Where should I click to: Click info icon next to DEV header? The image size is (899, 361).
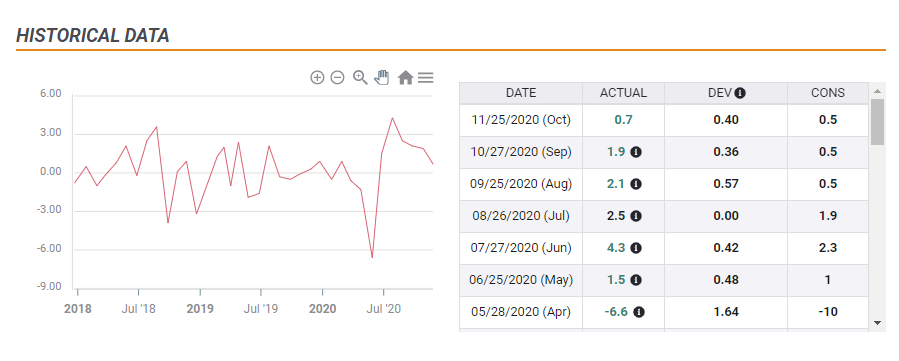point(740,93)
